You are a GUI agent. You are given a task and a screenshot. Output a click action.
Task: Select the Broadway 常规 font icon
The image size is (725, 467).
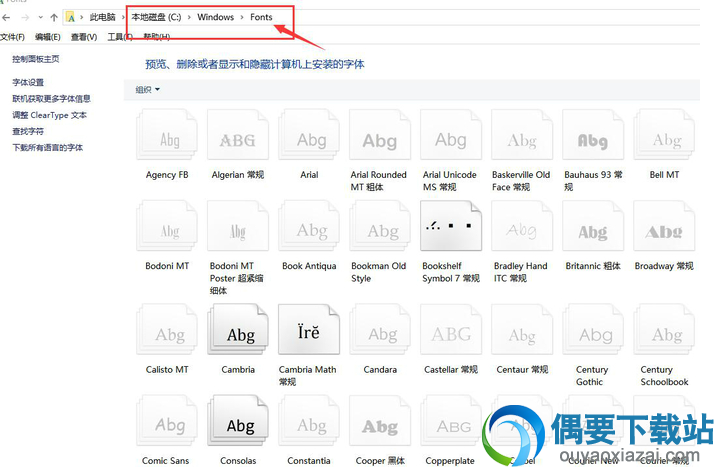point(664,226)
